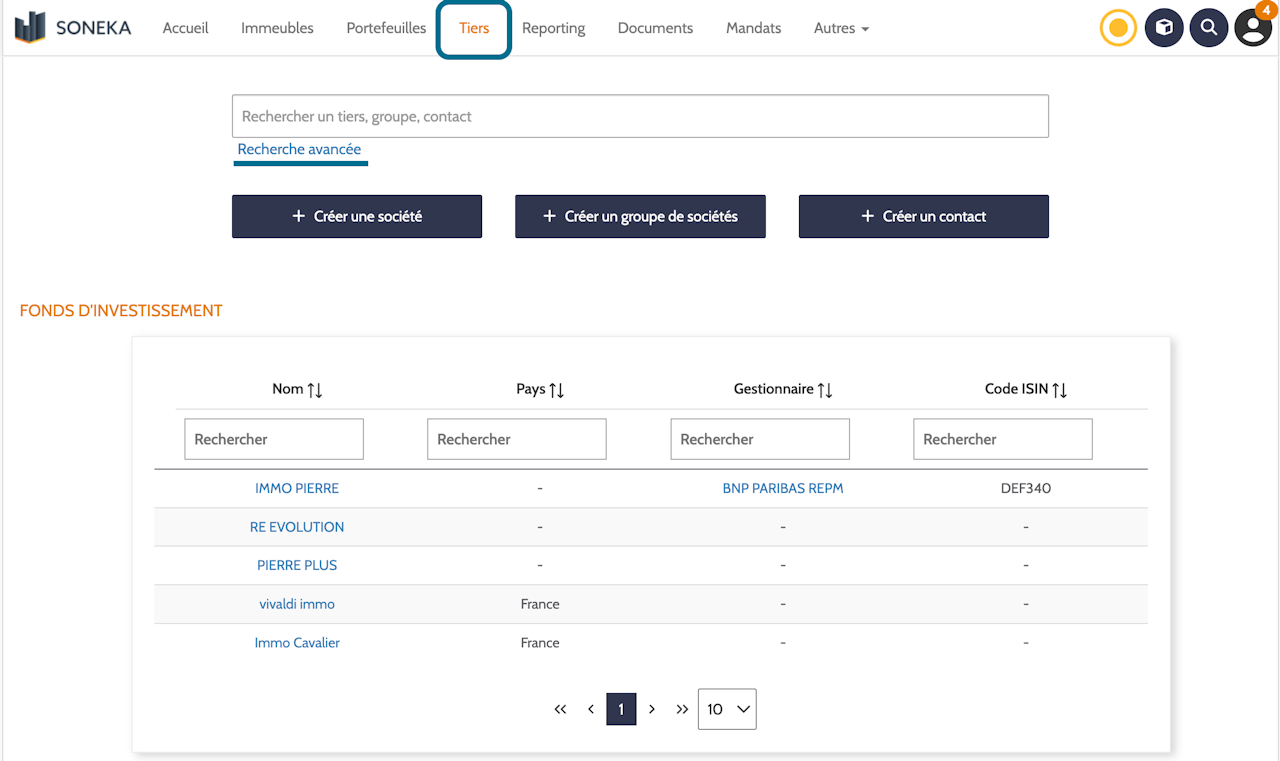The height and width of the screenshot is (761, 1280).
Task: Click Créer une société button
Action: pyautogui.click(x=357, y=216)
